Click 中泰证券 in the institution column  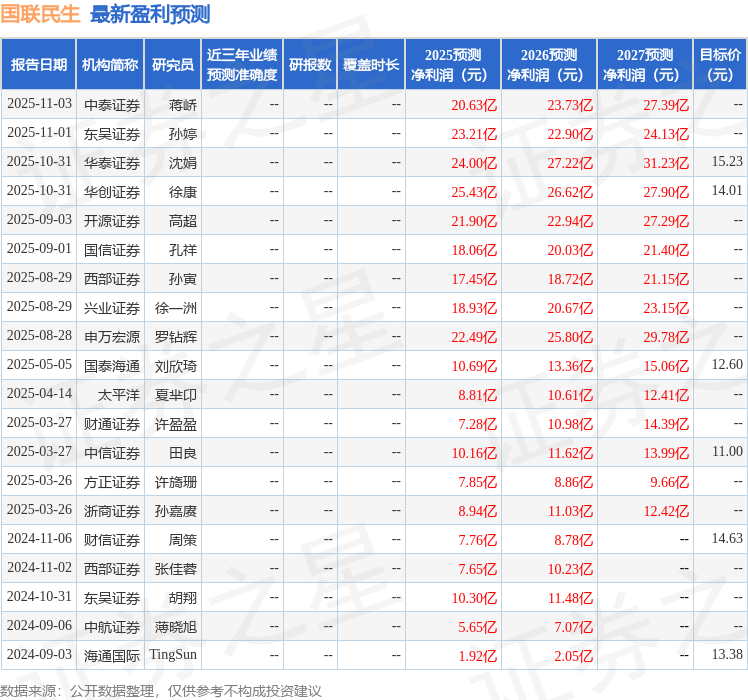(x=112, y=105)
